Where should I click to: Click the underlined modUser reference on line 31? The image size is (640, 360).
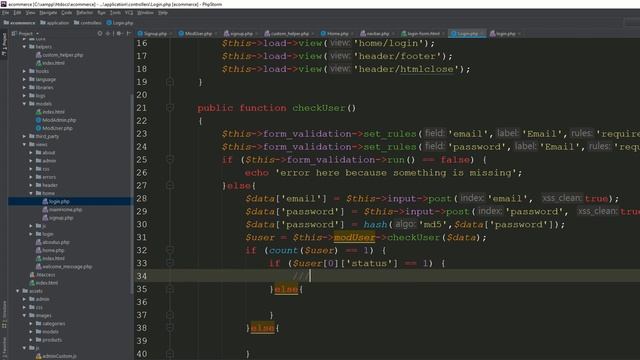pyautogui.click(x=354, y=238)
